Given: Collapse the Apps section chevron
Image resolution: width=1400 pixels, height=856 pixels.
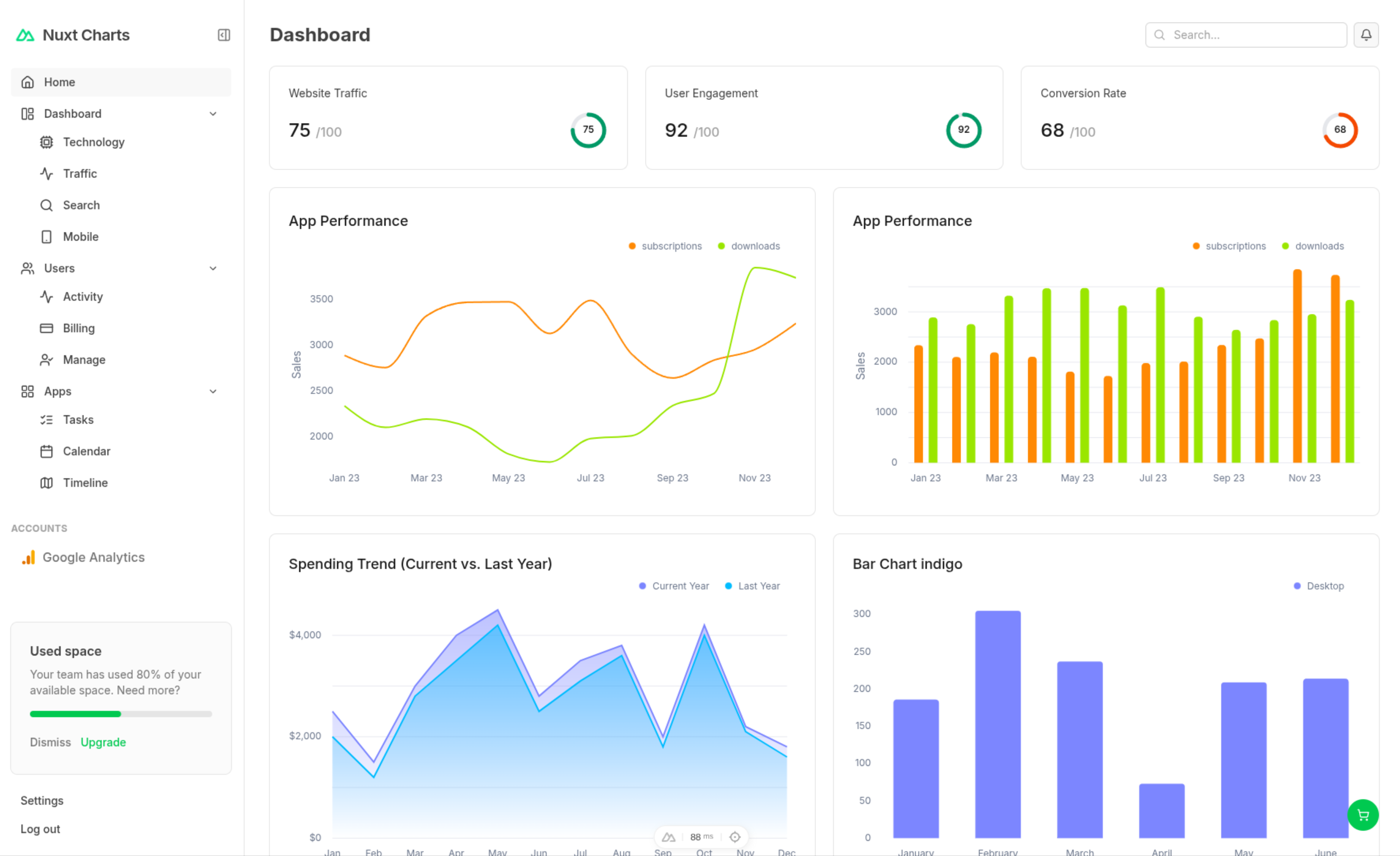Looking at the screenshot, I should (213, 391).
